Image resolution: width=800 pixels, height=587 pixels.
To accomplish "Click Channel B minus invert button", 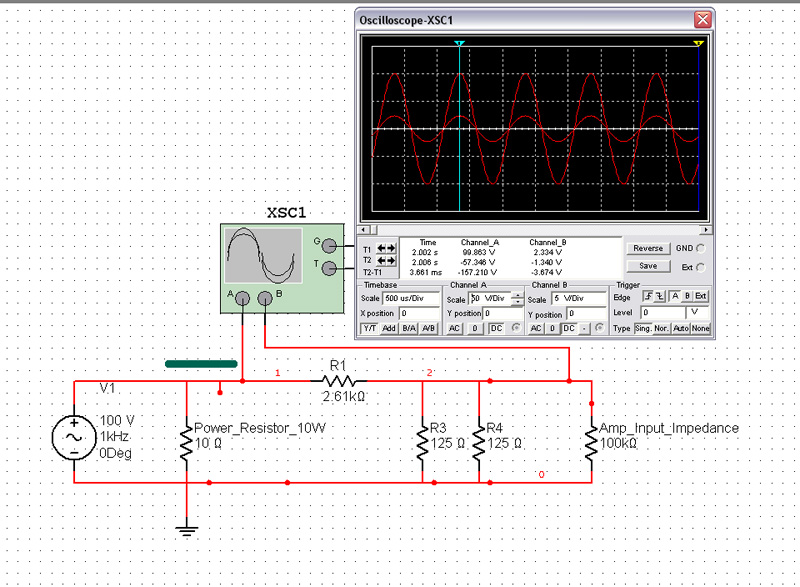I will coord(584,328).
